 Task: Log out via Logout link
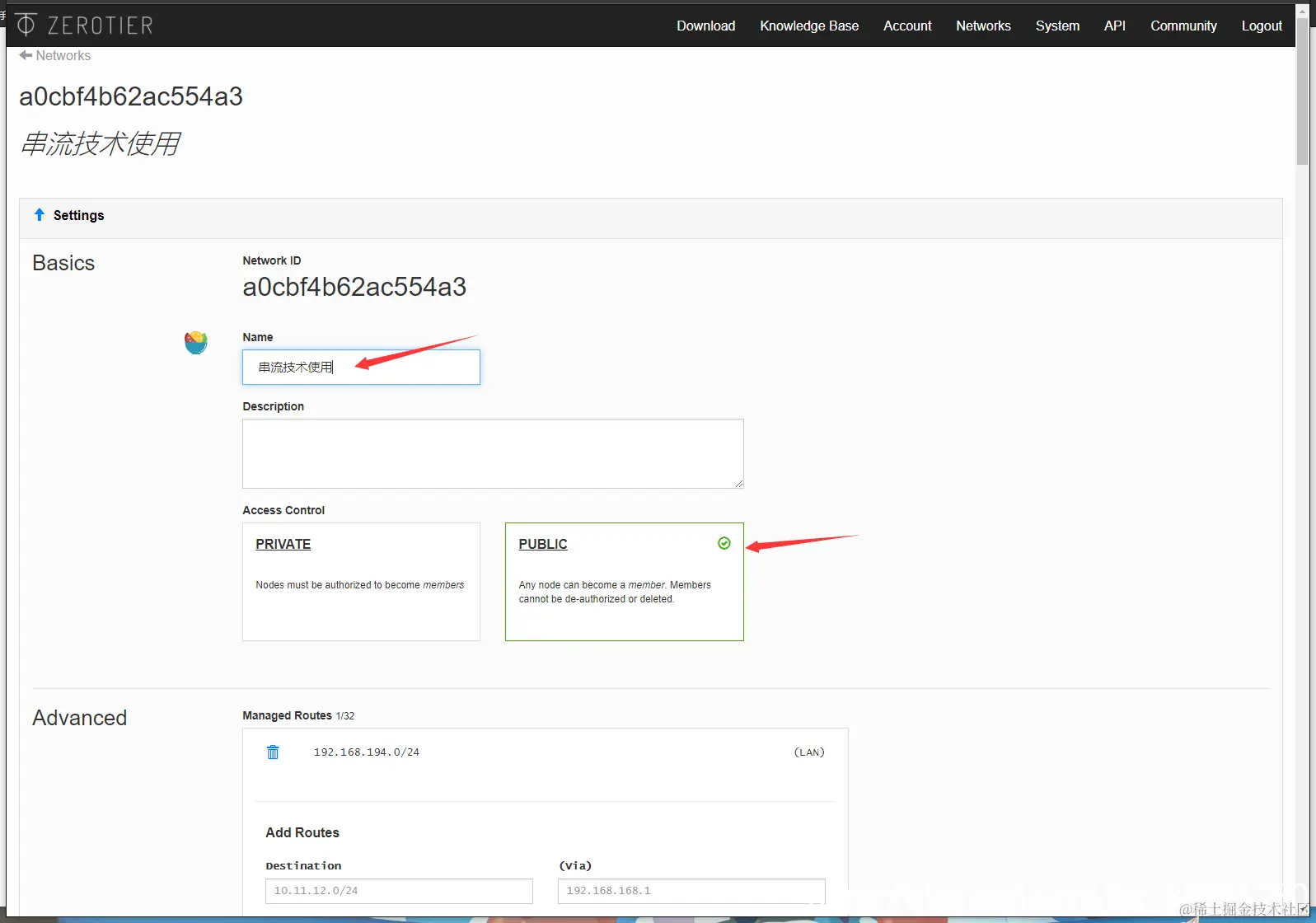tap(1262, 26)
